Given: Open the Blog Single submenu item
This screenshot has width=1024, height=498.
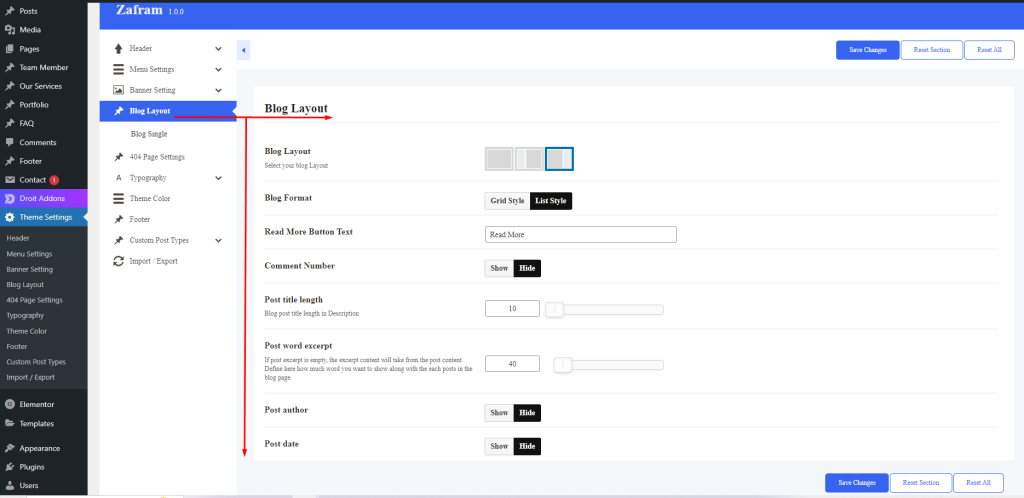Looking at the screenshot, I should click(x=149, y=133).
